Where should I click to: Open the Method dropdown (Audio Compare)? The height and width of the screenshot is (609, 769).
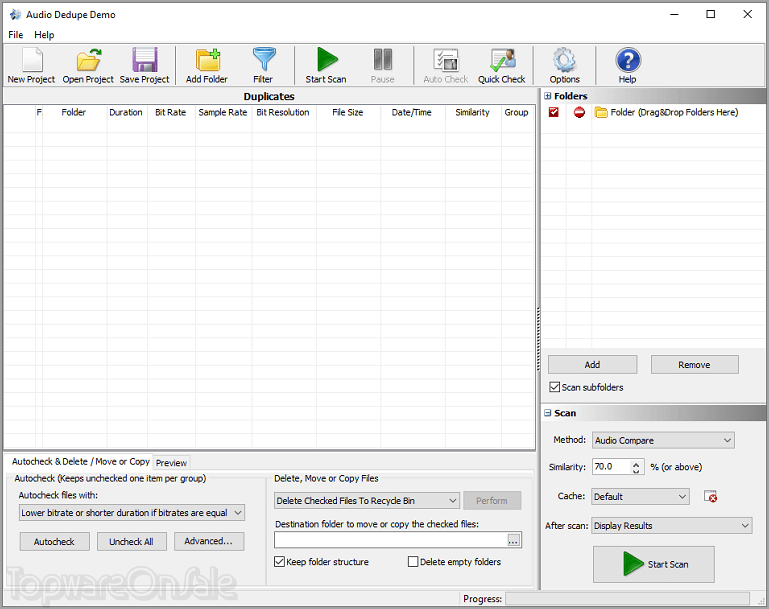pyautogui.click(x=663, y=440)
